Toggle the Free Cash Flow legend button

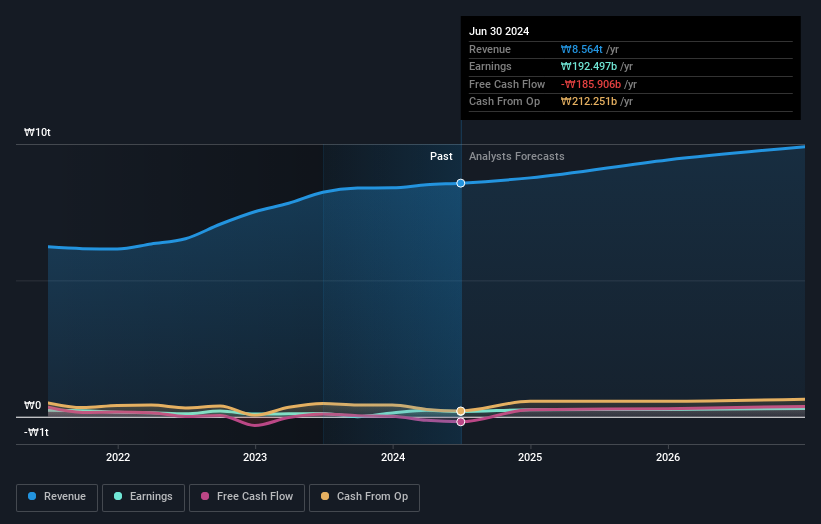point(247,497)
